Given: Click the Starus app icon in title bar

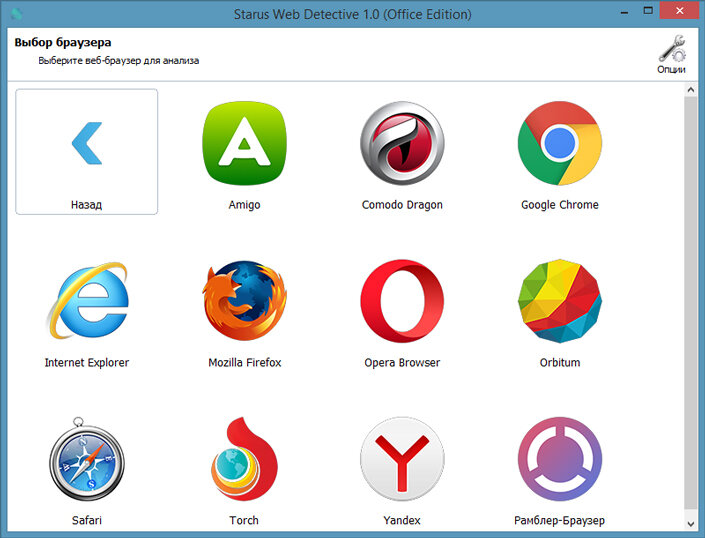Looking at the screenshot, I should 17,14.
